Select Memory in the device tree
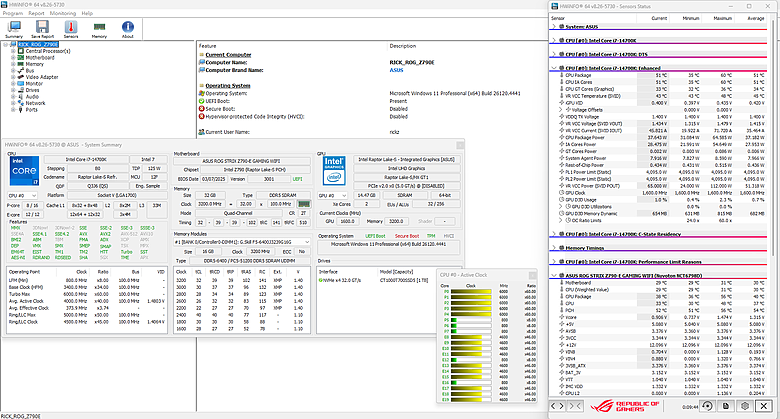 pos(34,64)
